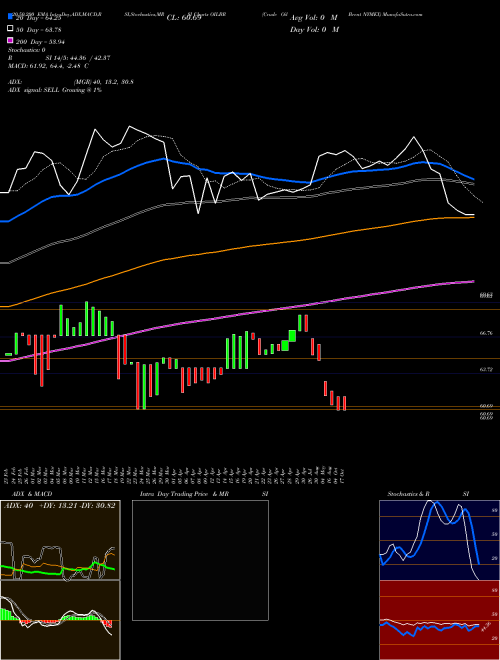The width and height of the screenshot is (500, 660).
Task: Click the 63.72 price axis label
Action: click(x=486, y=369)
